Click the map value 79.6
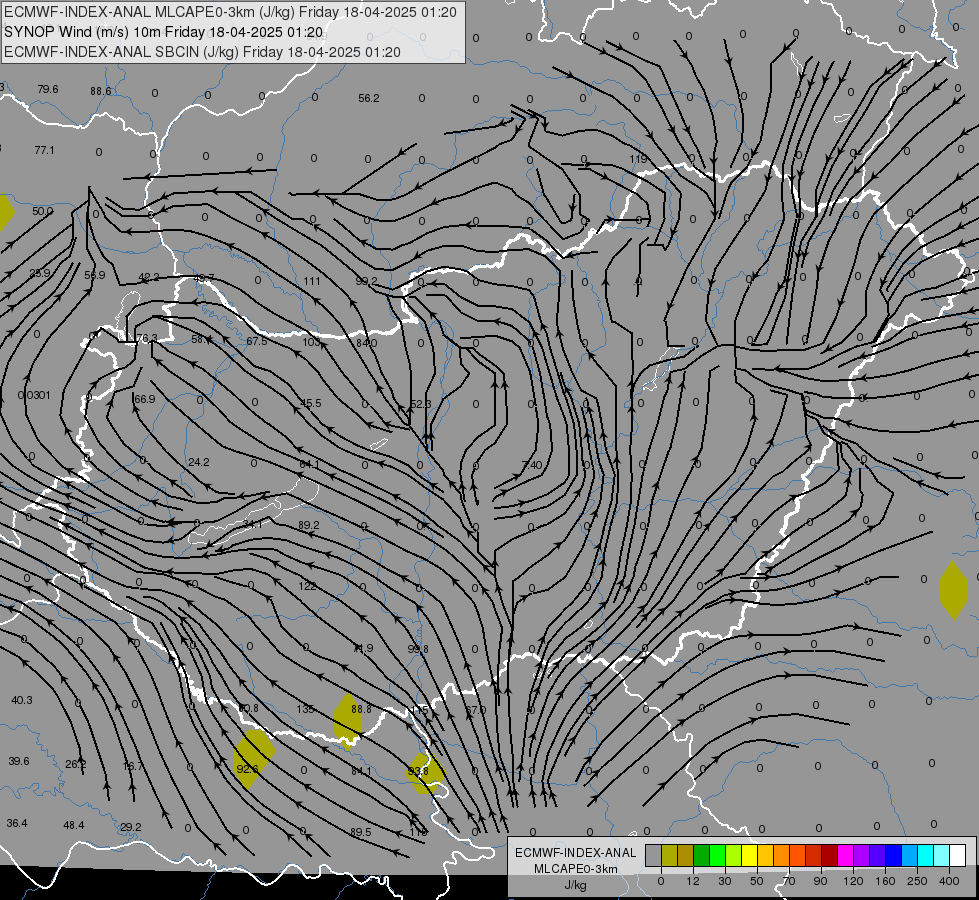The width and height of the screenshot is (979, 900). pyautogui.click(x=47, y=89)
